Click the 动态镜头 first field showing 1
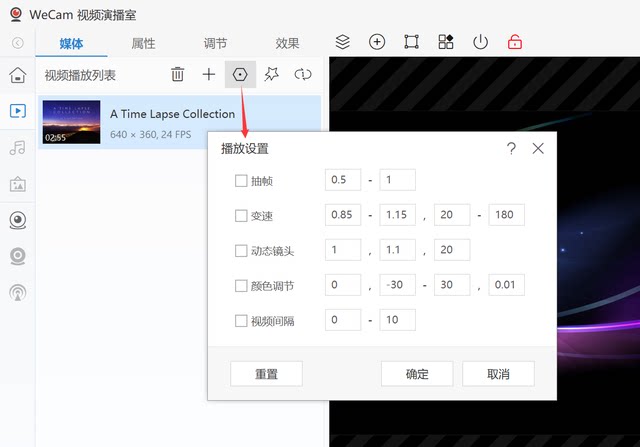This screenshot has width=640, height=447. click(343, 250)
